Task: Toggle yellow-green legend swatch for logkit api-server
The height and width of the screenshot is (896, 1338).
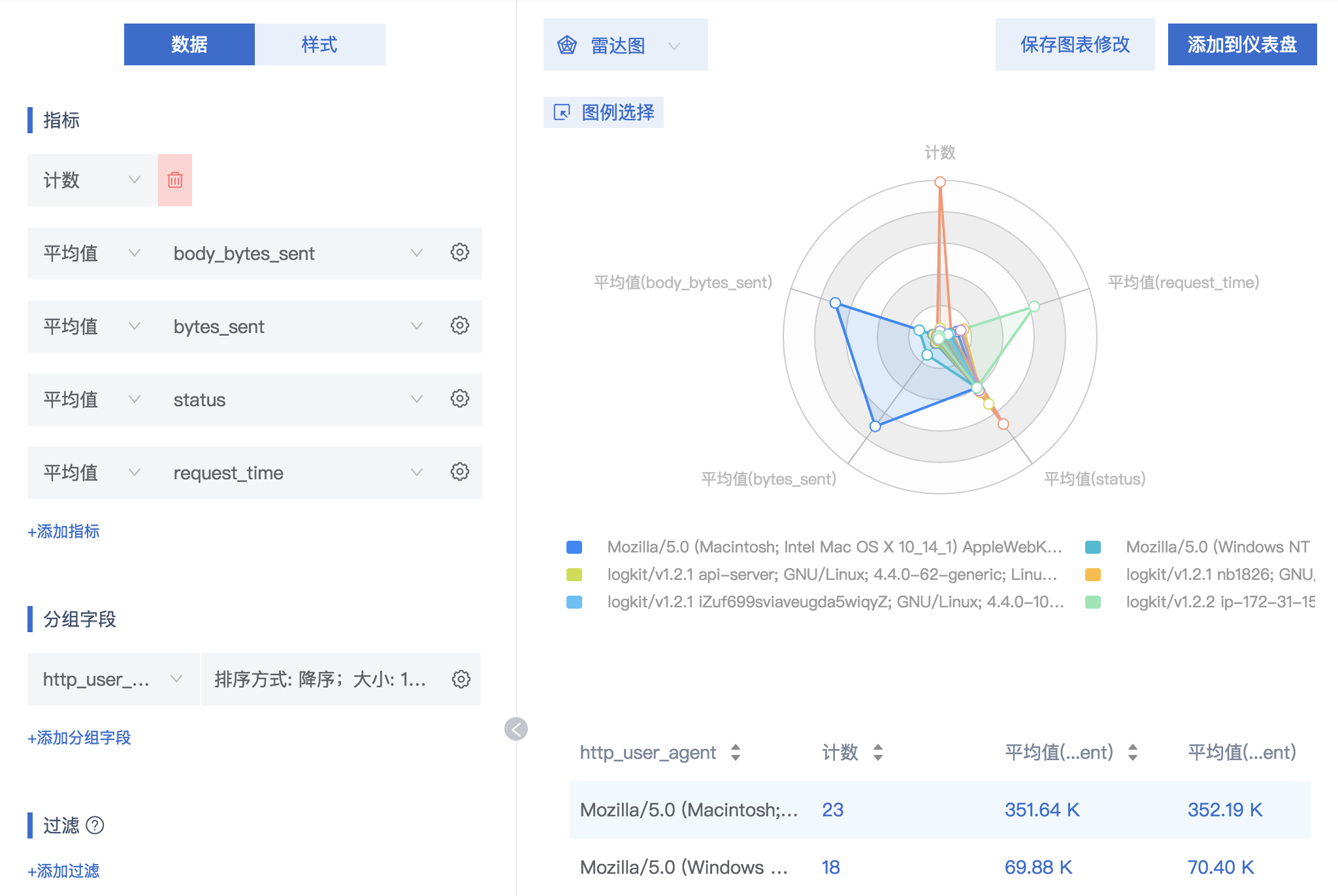Action: pyautogui.click(x=574, y=575)
